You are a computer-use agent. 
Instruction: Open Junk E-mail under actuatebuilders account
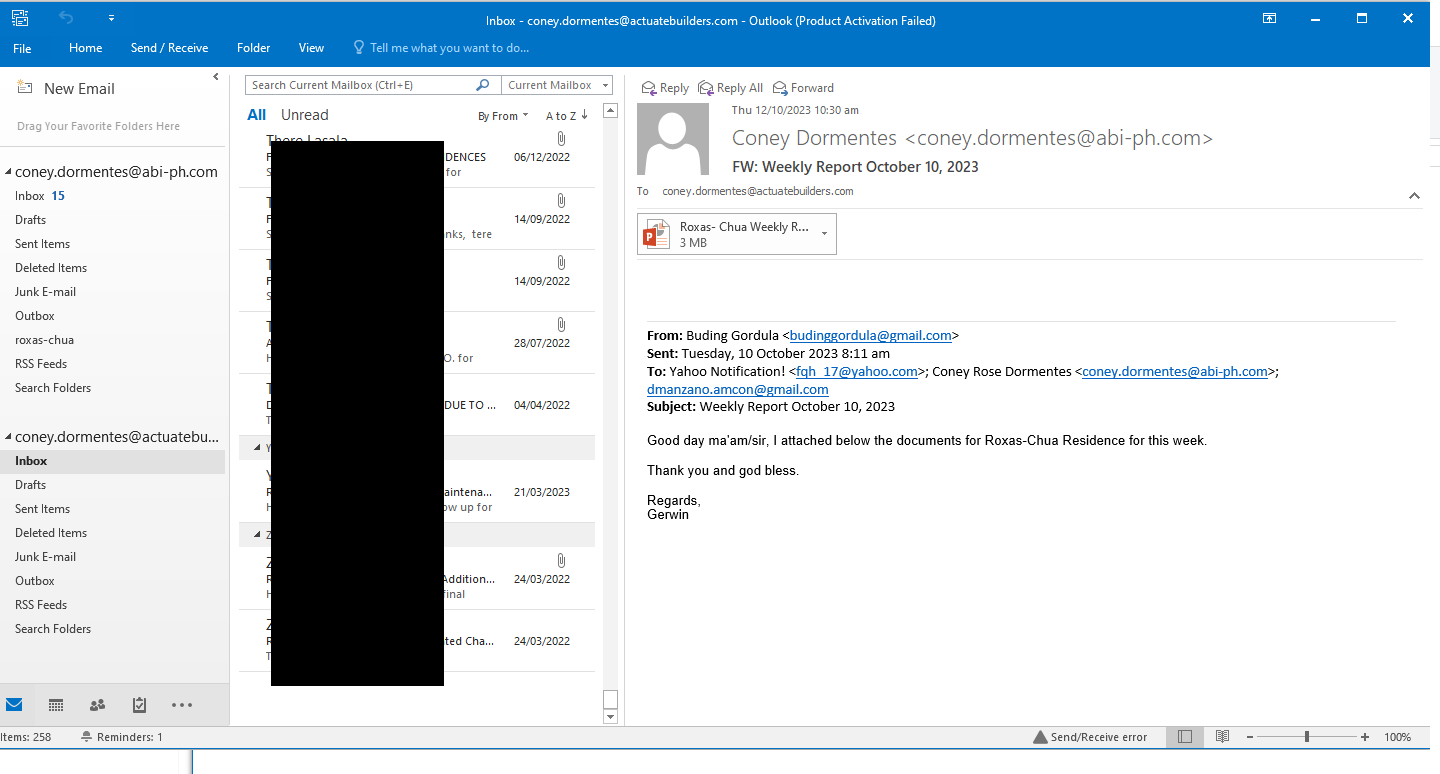coord(46,557)
